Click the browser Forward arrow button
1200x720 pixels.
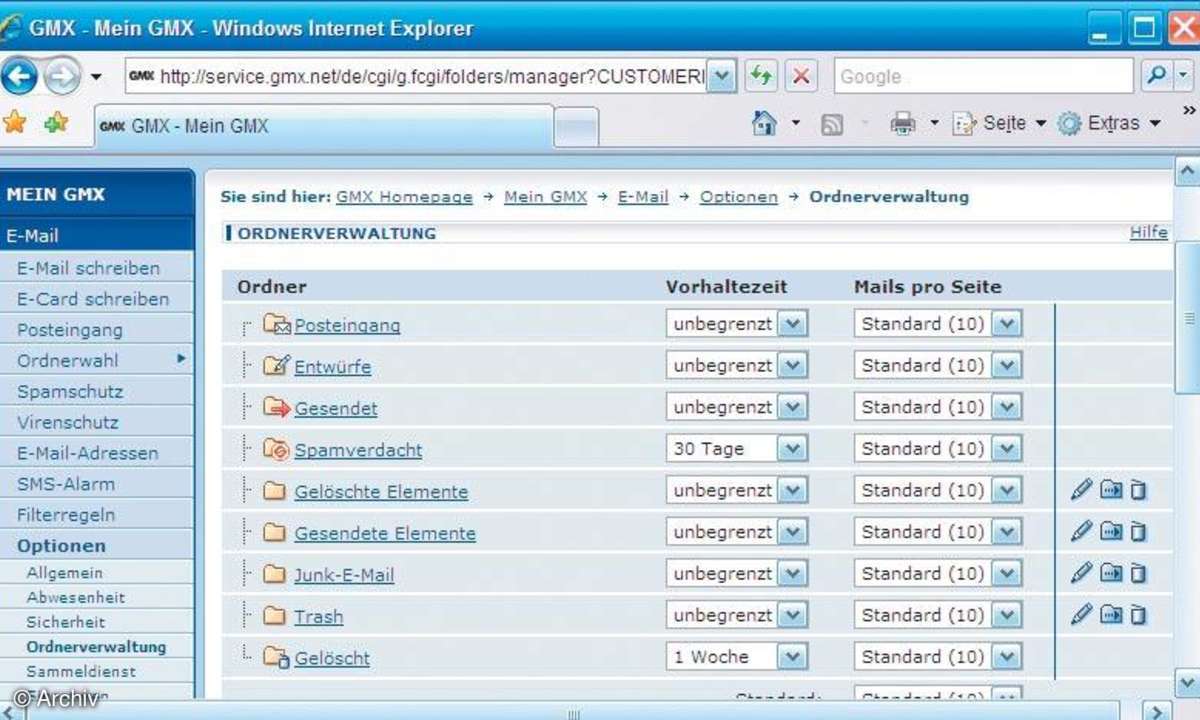coord(61,76)
